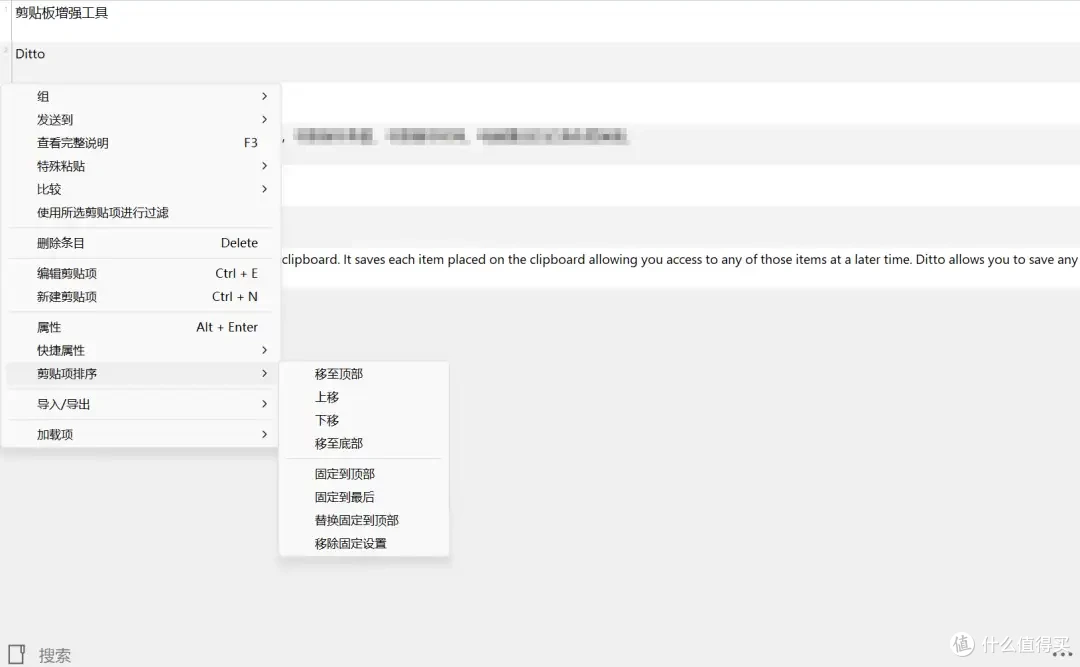Open the 组 submenu

click(x=141, y=96)
